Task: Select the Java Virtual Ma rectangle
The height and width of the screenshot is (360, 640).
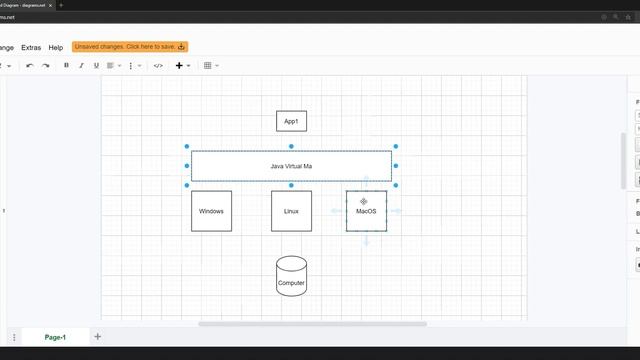Action: (291, 166)
